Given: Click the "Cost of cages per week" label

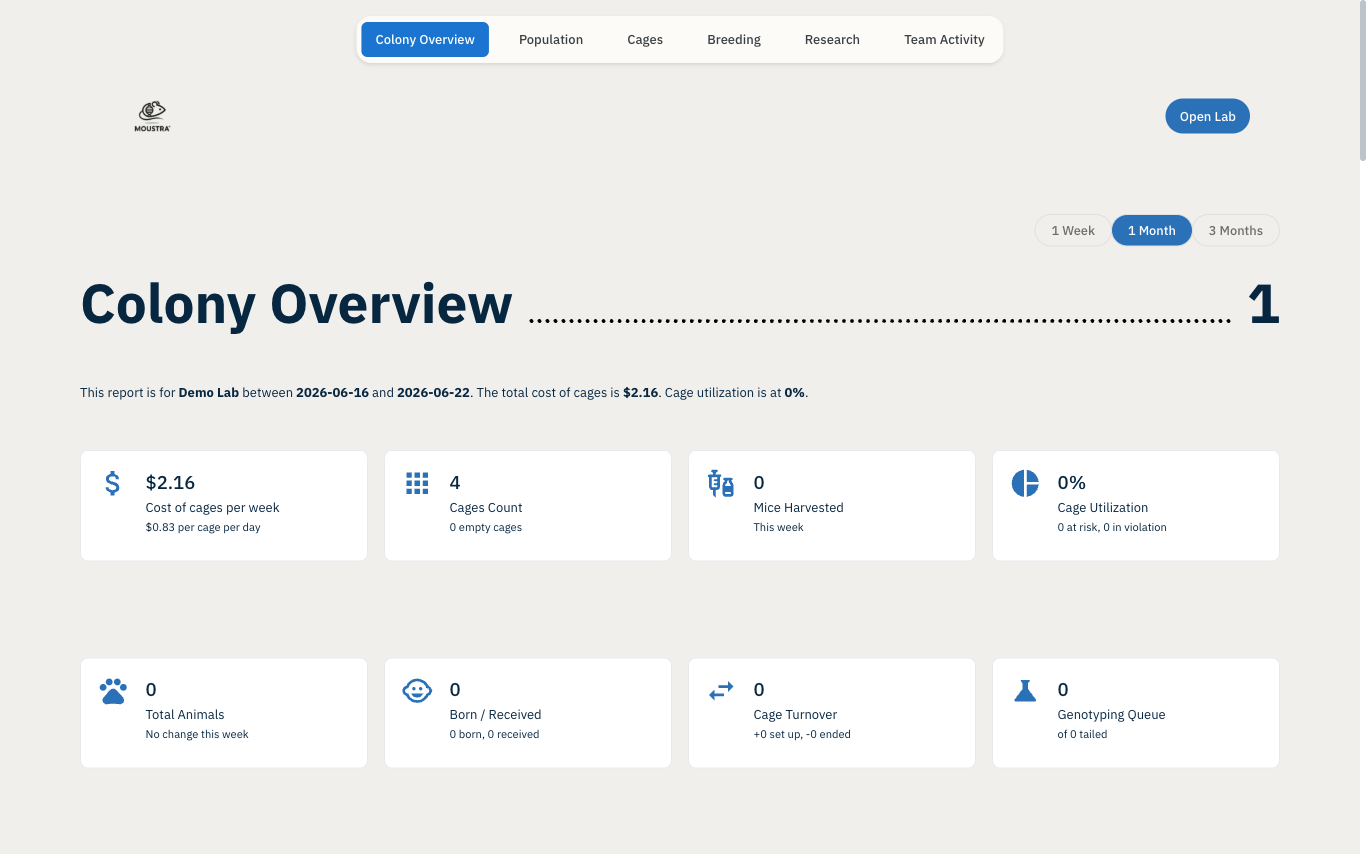Looking at the screenshot, I should tap(213, 508).
